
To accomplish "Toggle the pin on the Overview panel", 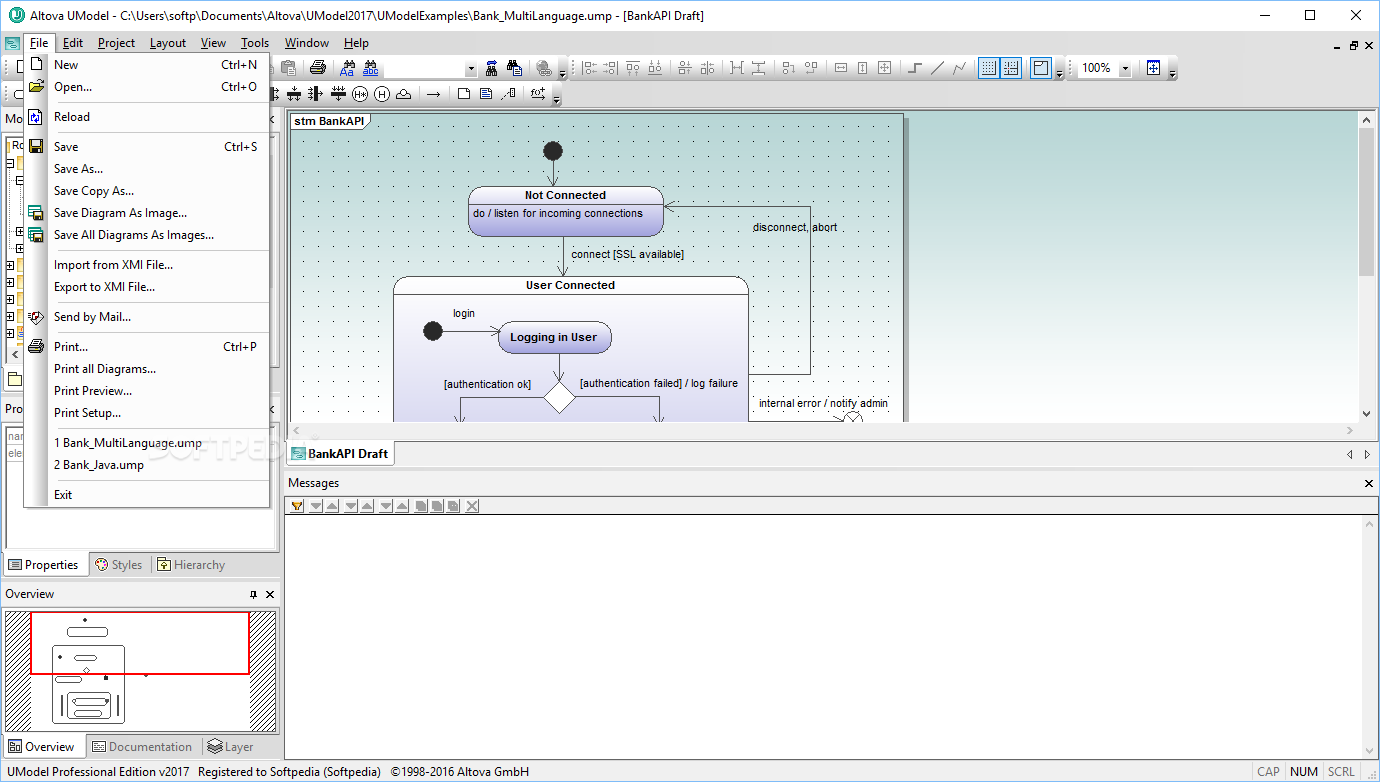I will [x=253, y=594].
